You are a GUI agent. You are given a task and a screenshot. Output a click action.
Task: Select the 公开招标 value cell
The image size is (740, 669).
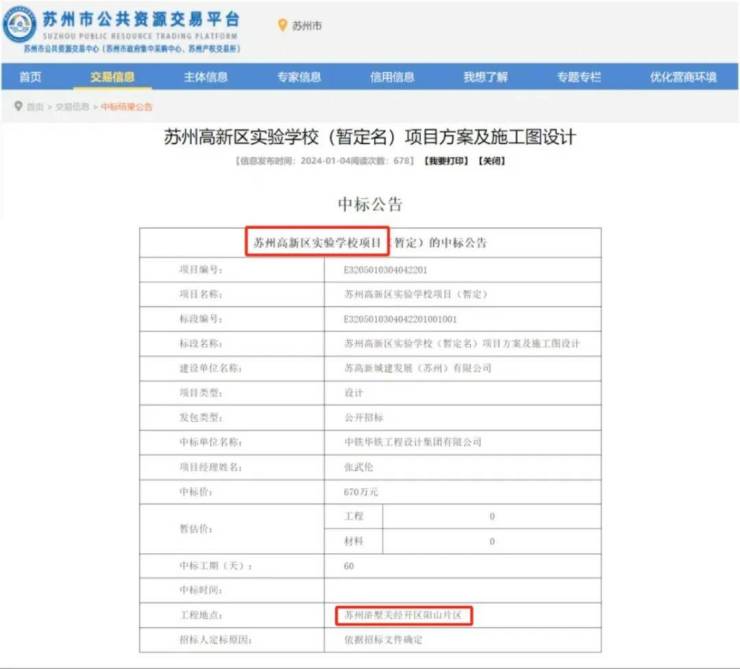coord(463,418)
